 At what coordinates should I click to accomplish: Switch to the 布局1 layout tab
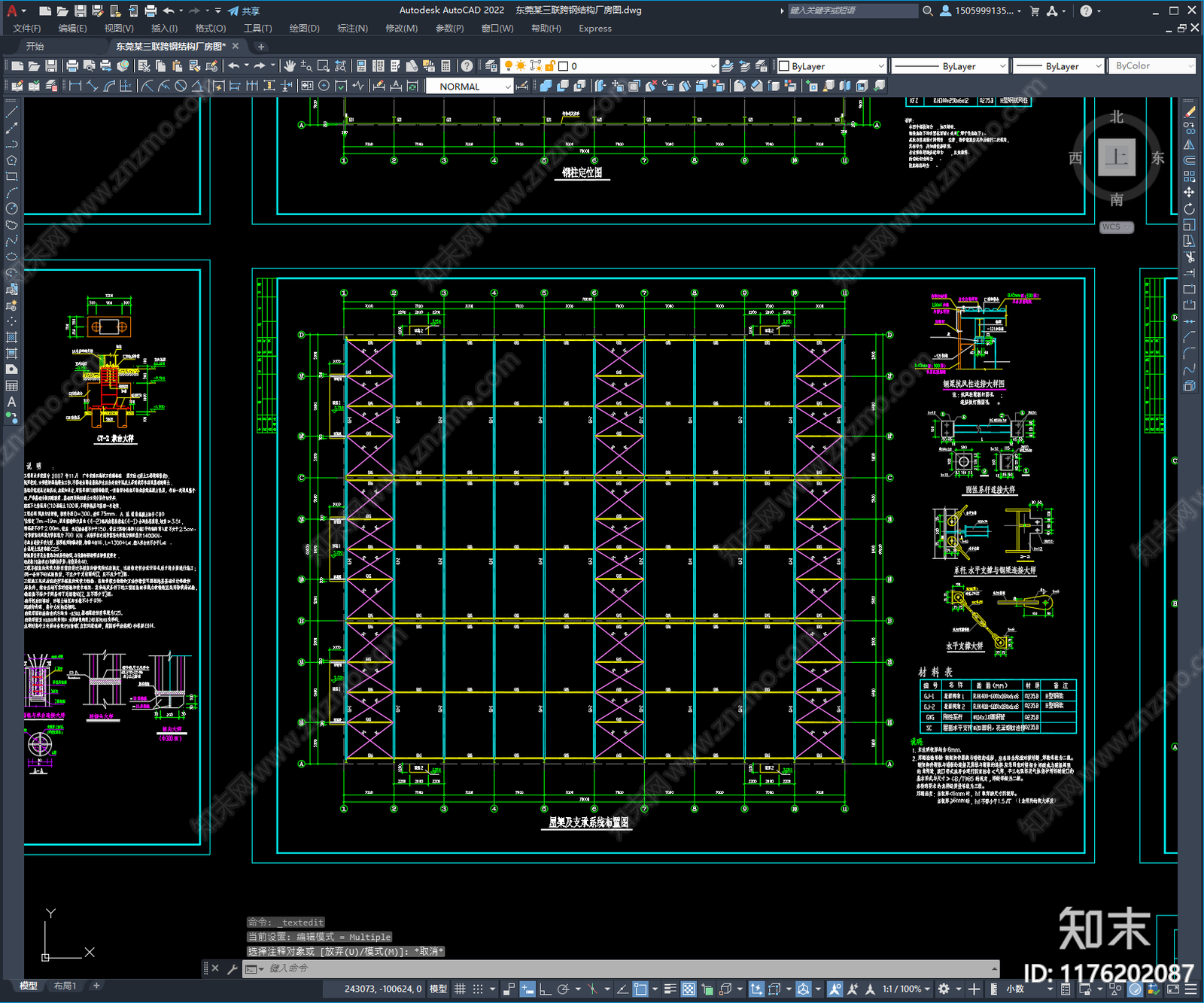pos(65,986)
